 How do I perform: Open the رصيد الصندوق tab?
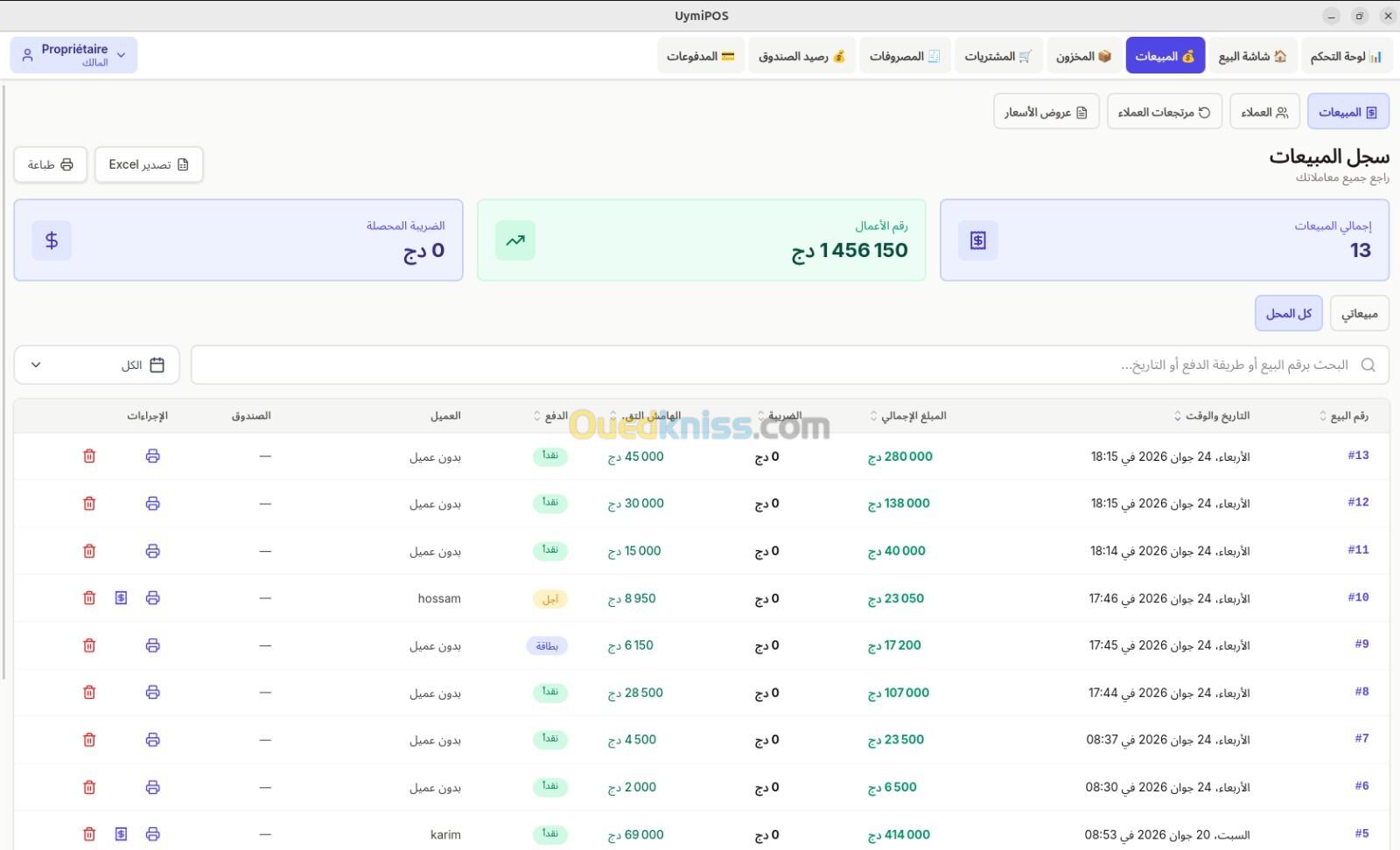[x=801, y=56]
